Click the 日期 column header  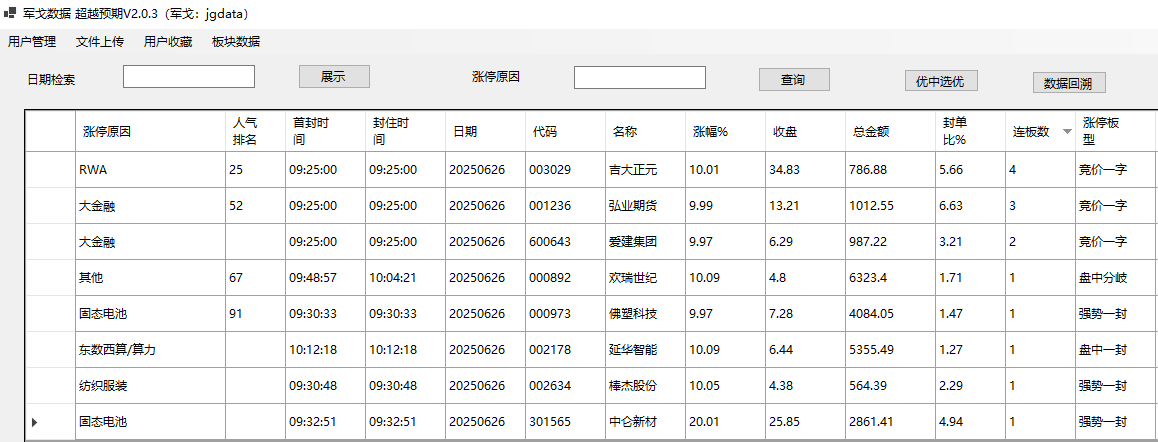click(x=485, y=132)
